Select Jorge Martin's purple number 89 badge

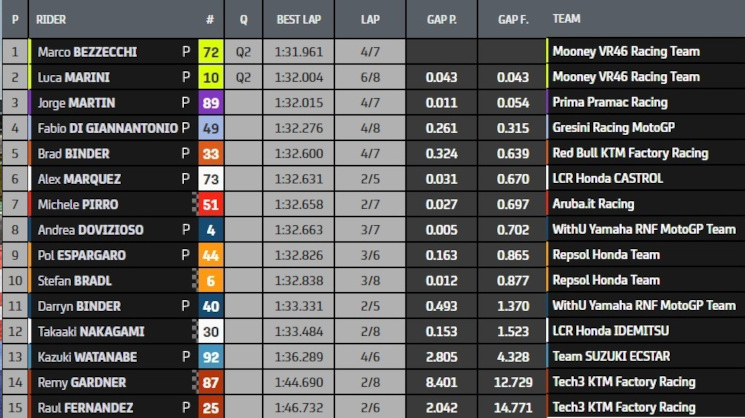click(210, 103)
